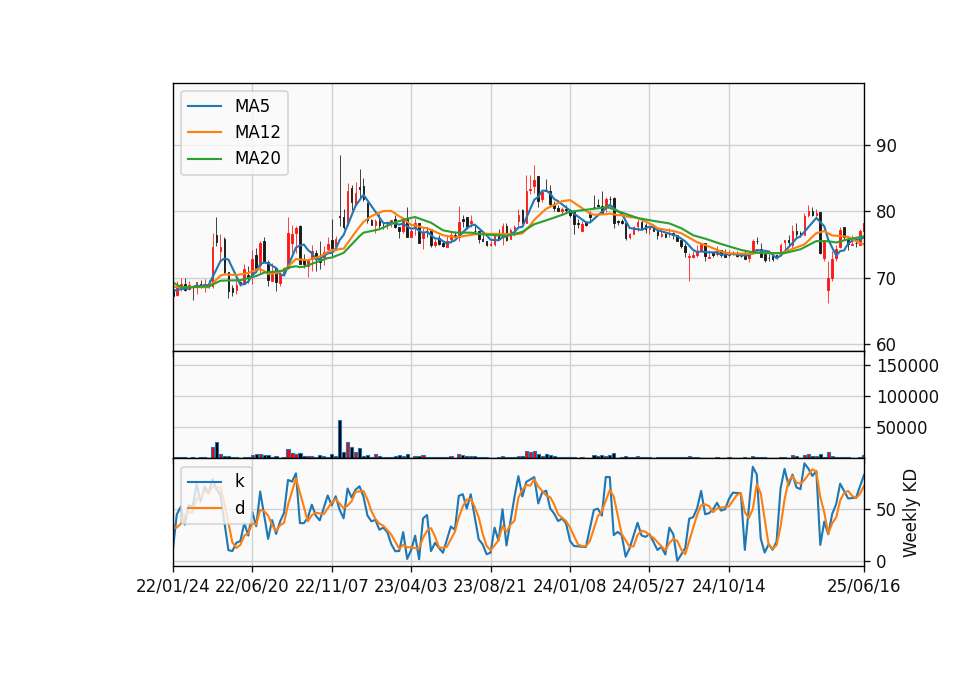
Task: Click the 22/11/07 date label
Action: (x=332, y=587)
